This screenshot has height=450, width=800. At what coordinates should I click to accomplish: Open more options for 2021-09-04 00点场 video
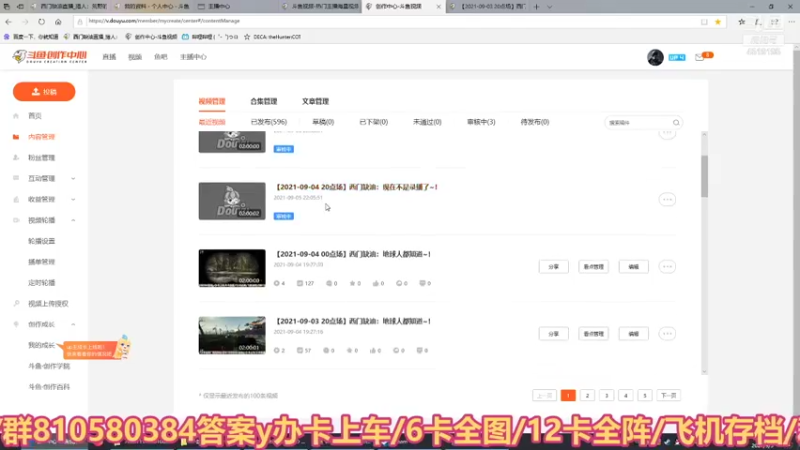click(x=667, y=267)
